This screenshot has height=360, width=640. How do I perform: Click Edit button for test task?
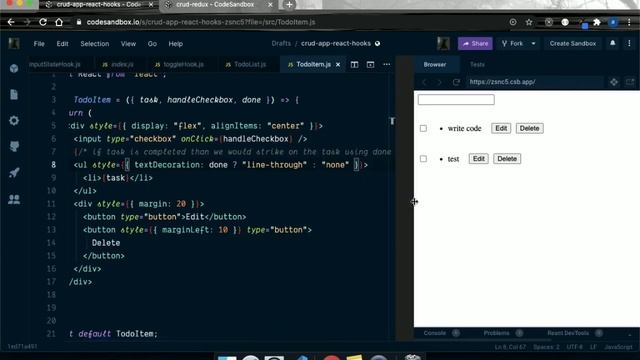point(478,158)
